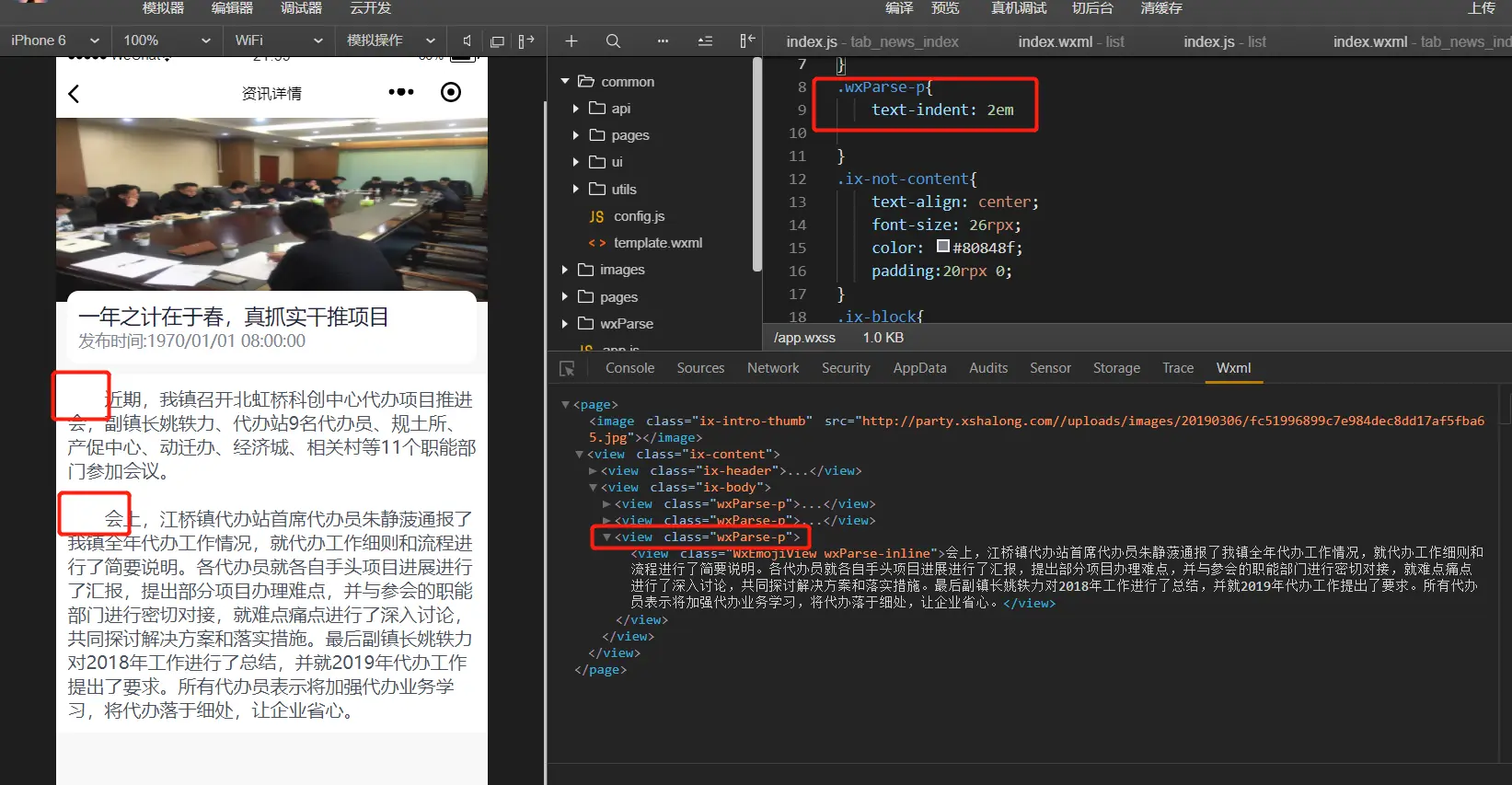Viewport: 1512px width, 785px height.
Task: Switch to index.js list tab
Action: pos(1225,41)
